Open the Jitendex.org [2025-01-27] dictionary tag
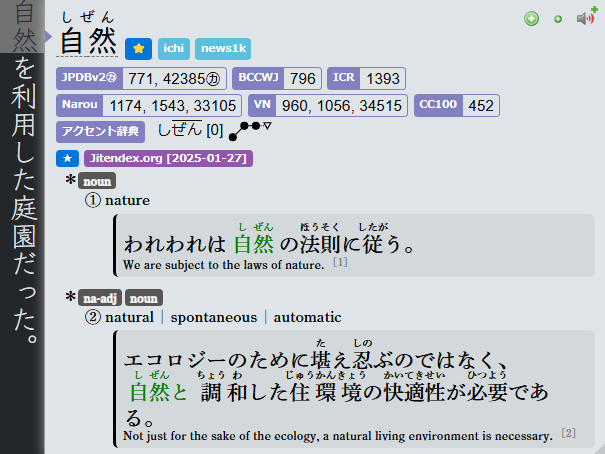 point(168,158)
